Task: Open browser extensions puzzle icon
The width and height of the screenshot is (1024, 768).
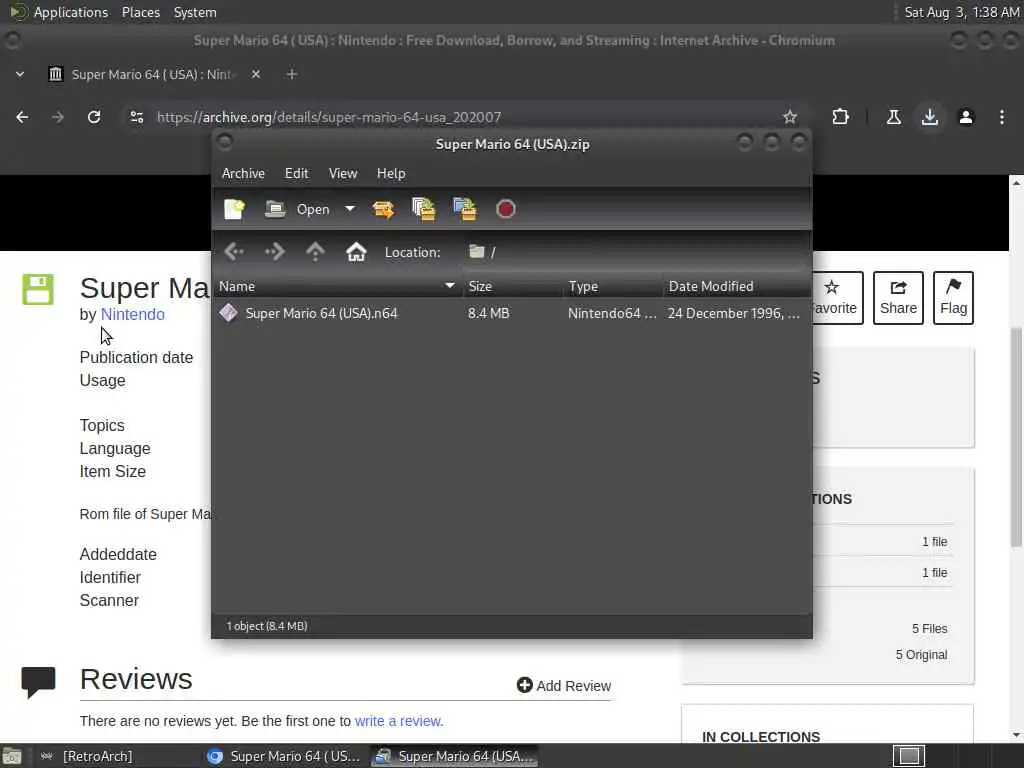Action: [x=840, y=117]
